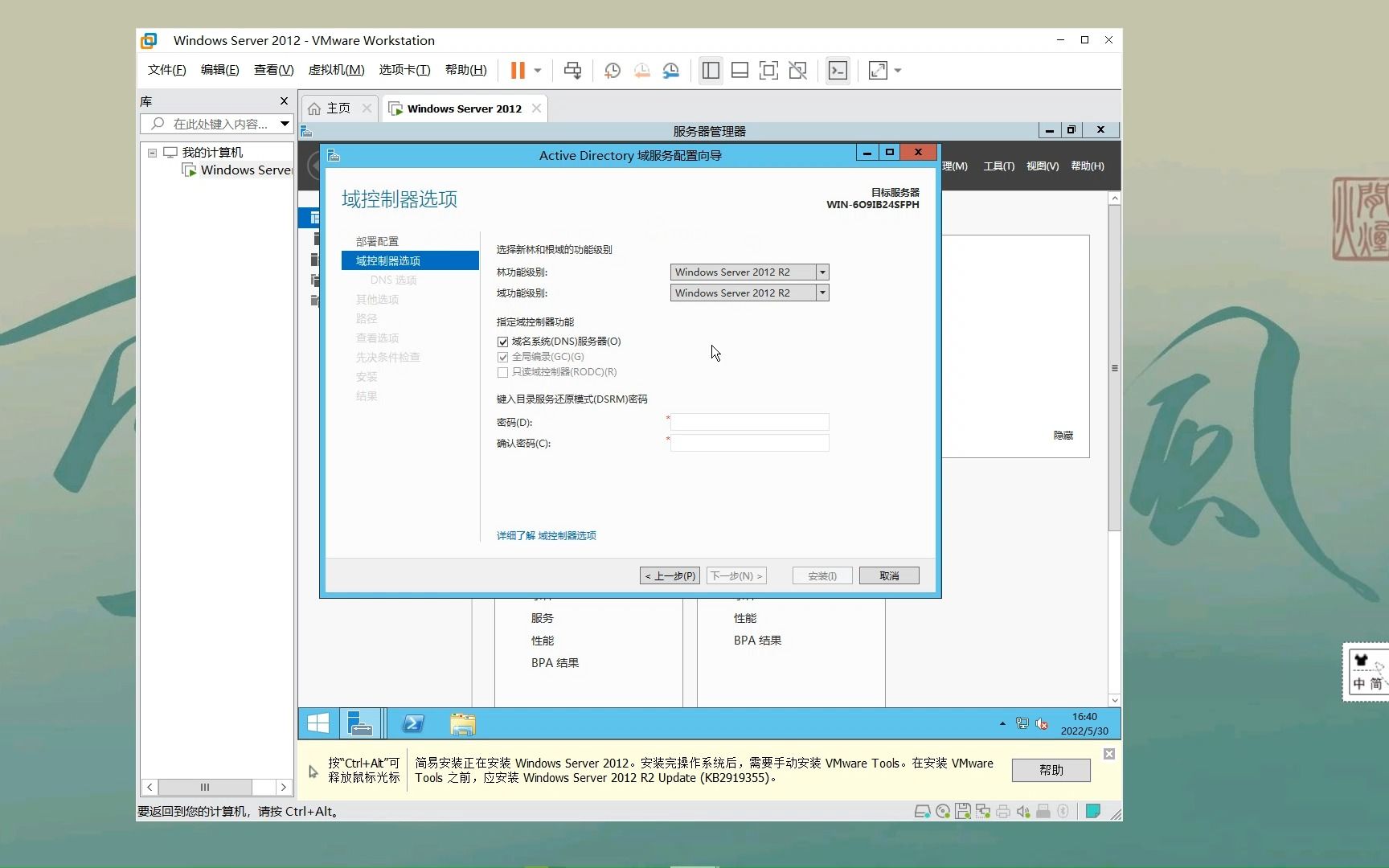Close the library panel
The image size is (1389, 868).
284,101
